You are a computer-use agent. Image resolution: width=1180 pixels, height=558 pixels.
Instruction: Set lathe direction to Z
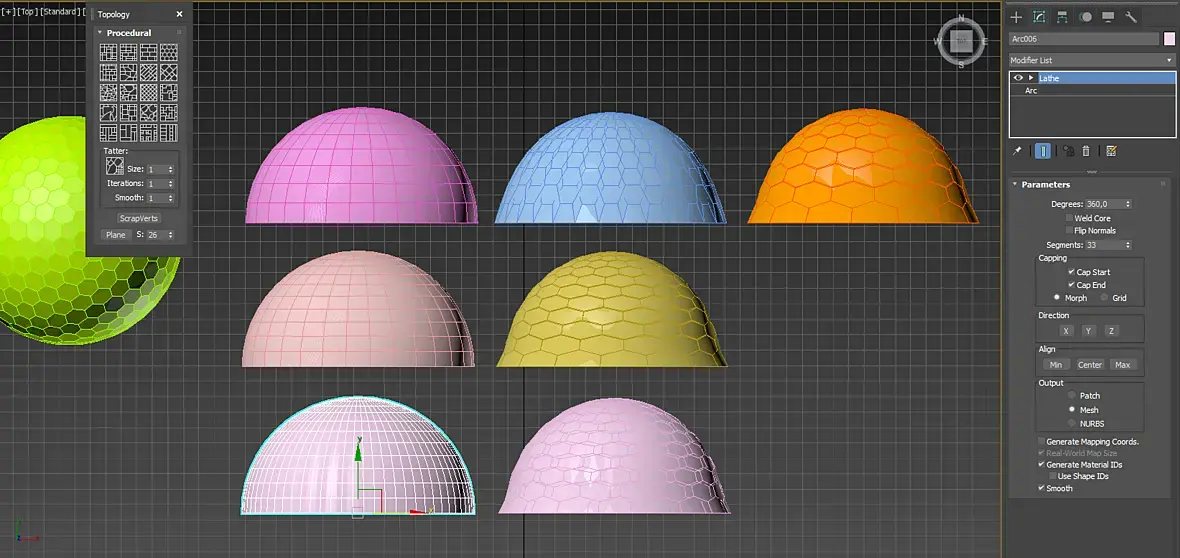[1111, 331]
